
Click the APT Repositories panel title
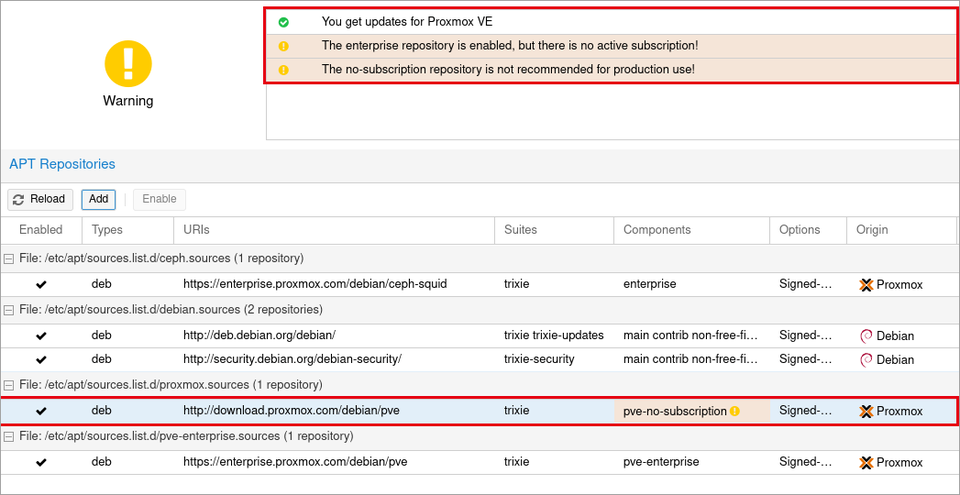[62, 164]
